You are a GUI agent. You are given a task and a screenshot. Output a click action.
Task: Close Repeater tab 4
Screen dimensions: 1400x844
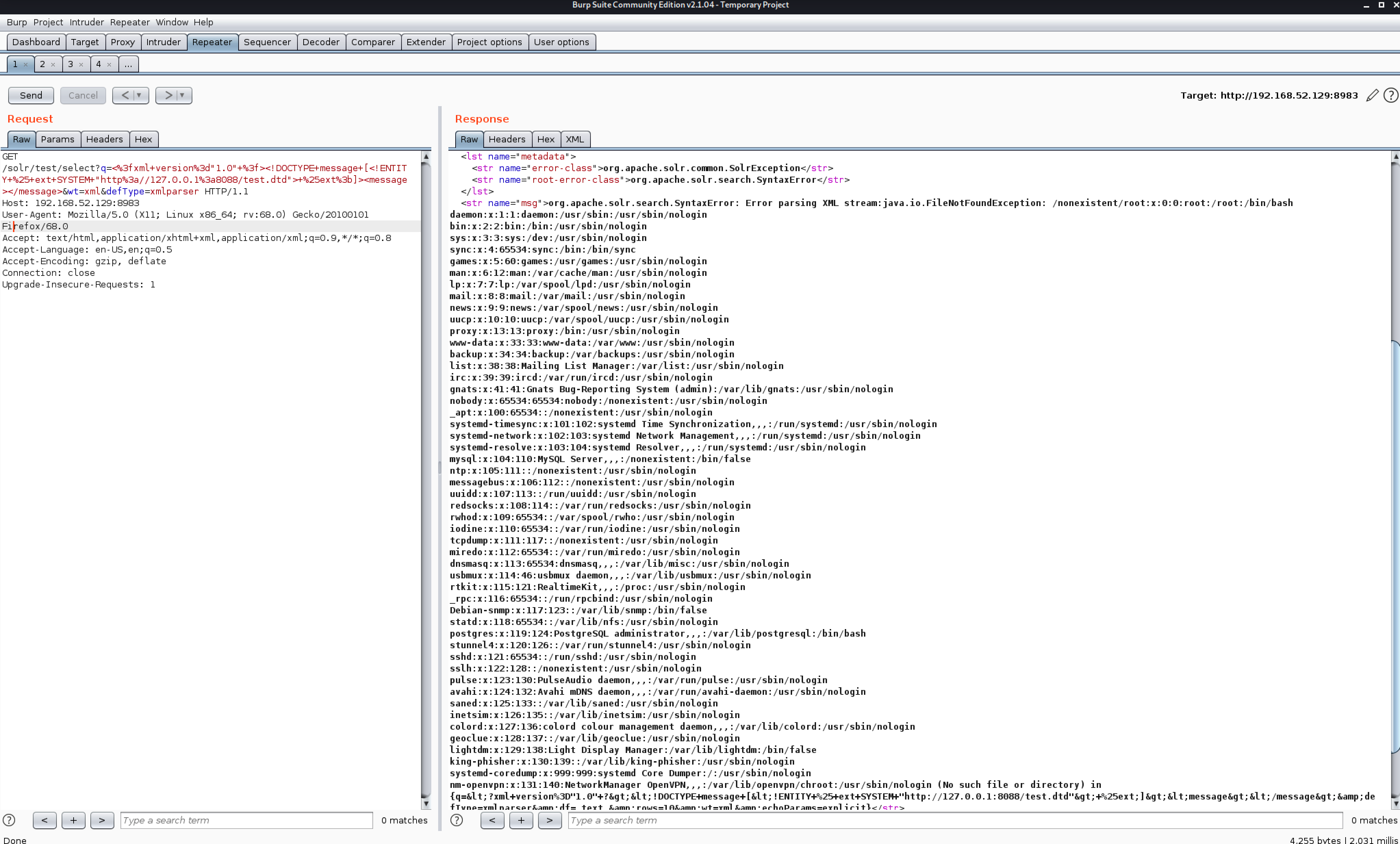click(x=109, y=65)
